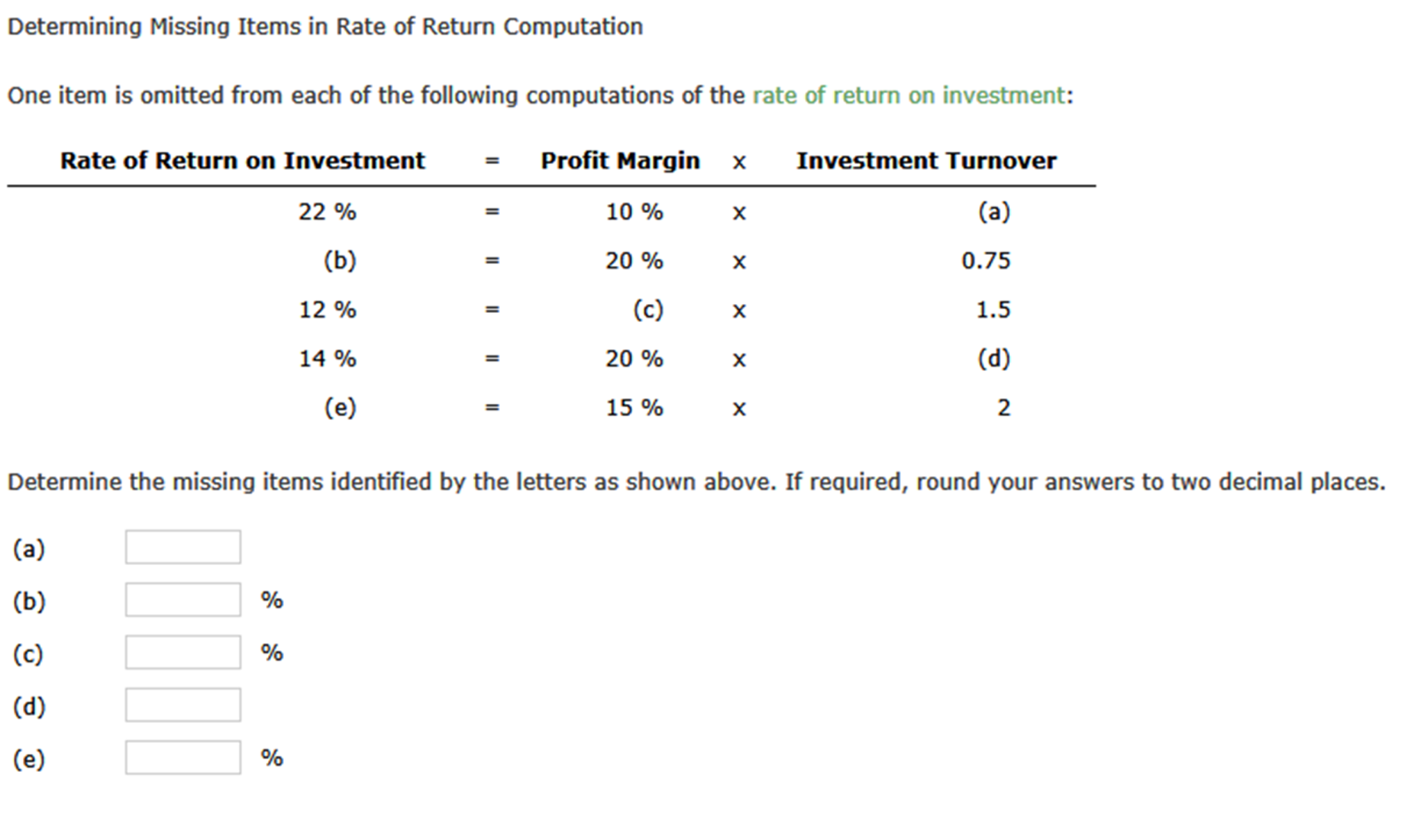Select the 'Investment Turnover' column header
This screenshot has height=840, width=1421.
pos(926,160)
